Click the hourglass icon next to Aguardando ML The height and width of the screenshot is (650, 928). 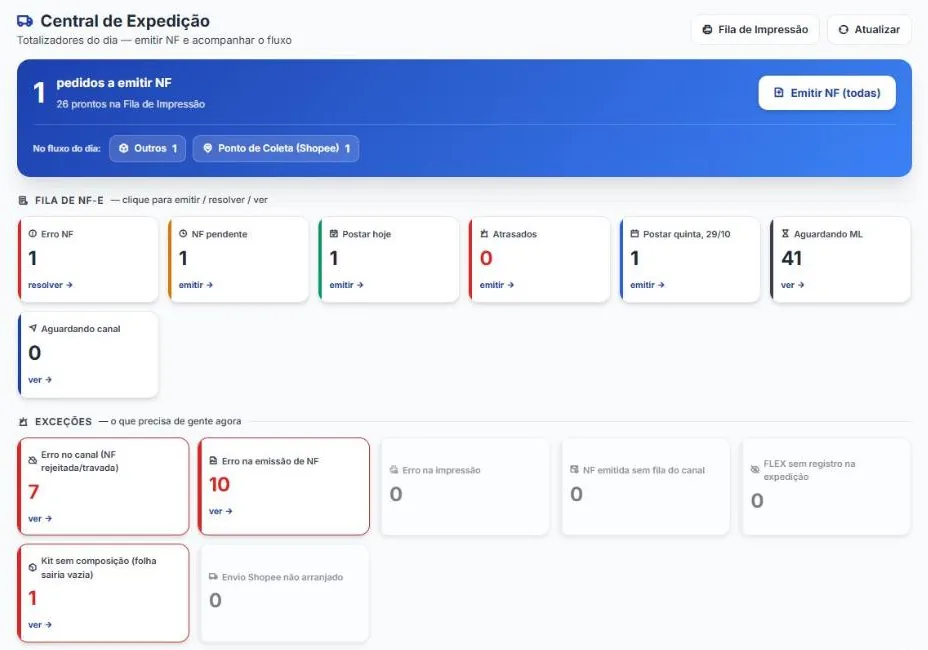(785, 234)
